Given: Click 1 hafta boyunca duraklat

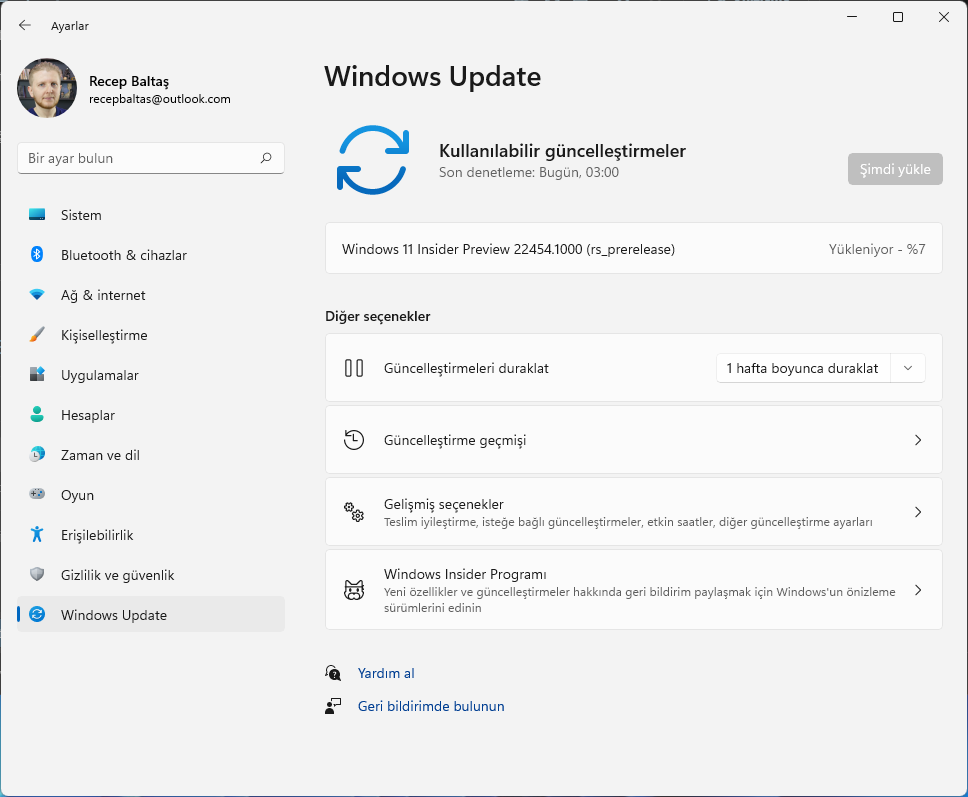Looking at the screenshot, I should point(802,368).
